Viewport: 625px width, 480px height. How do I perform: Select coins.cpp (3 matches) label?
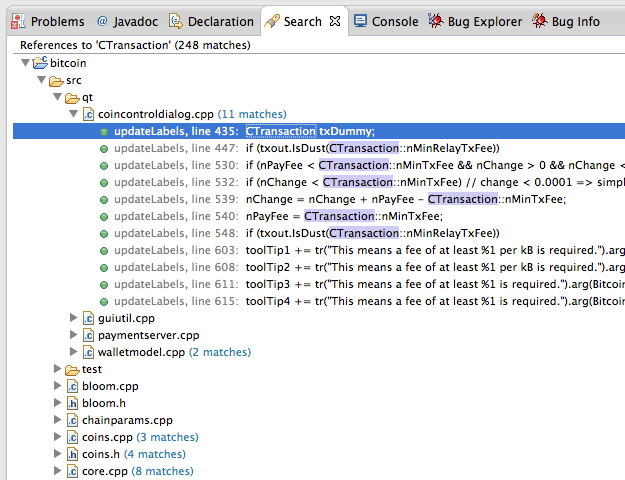[x=140, y=437]
